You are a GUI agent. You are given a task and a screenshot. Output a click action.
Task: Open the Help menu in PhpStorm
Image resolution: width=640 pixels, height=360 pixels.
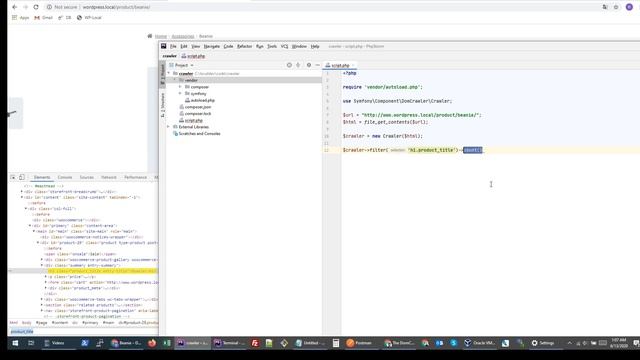tap(315, 47)
